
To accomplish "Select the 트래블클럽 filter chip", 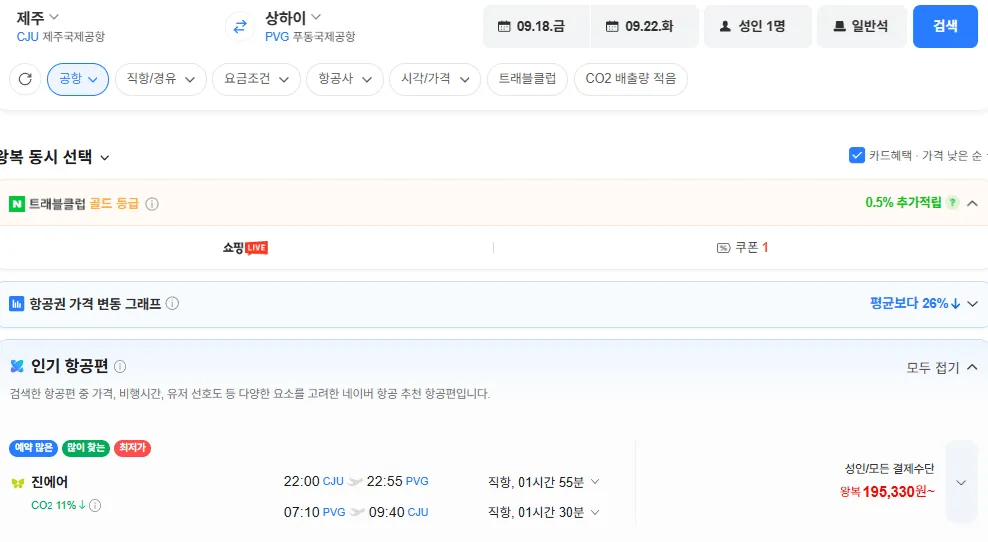I will pos(527,79).
